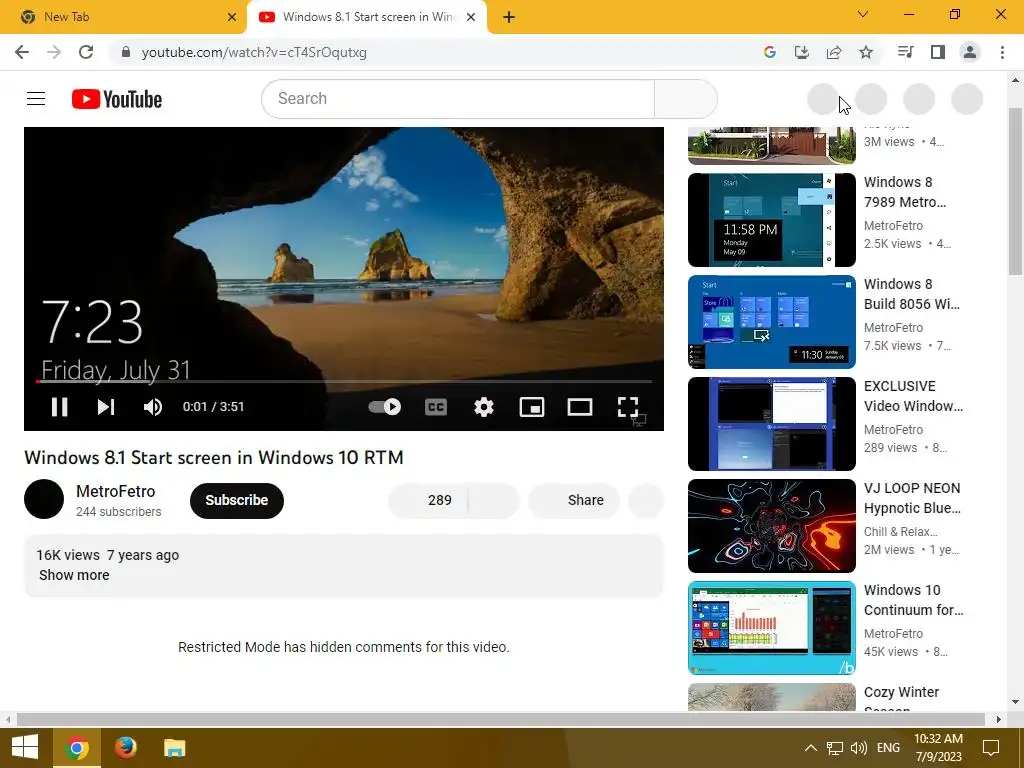This screenshot has width=1024, height=768.
Task: Click the horizontal page scrollbar
Action: coord(501,719)
